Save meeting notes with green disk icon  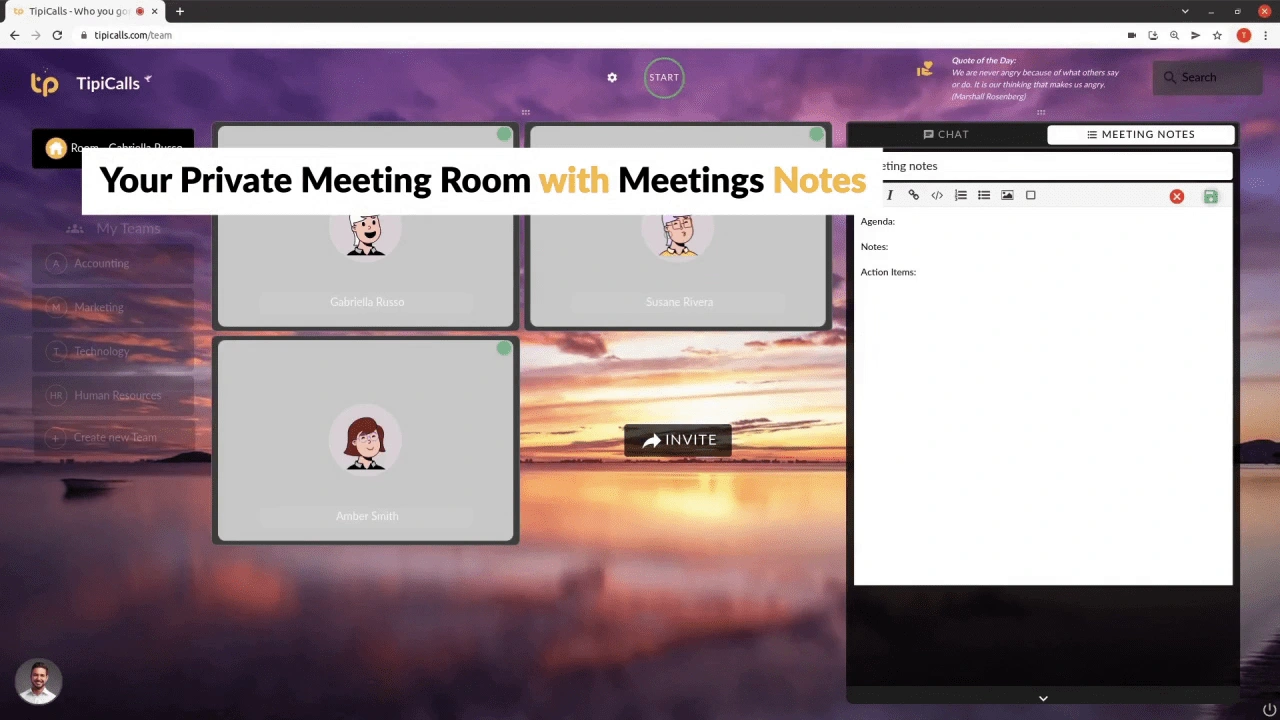(x=1210, y=196)
